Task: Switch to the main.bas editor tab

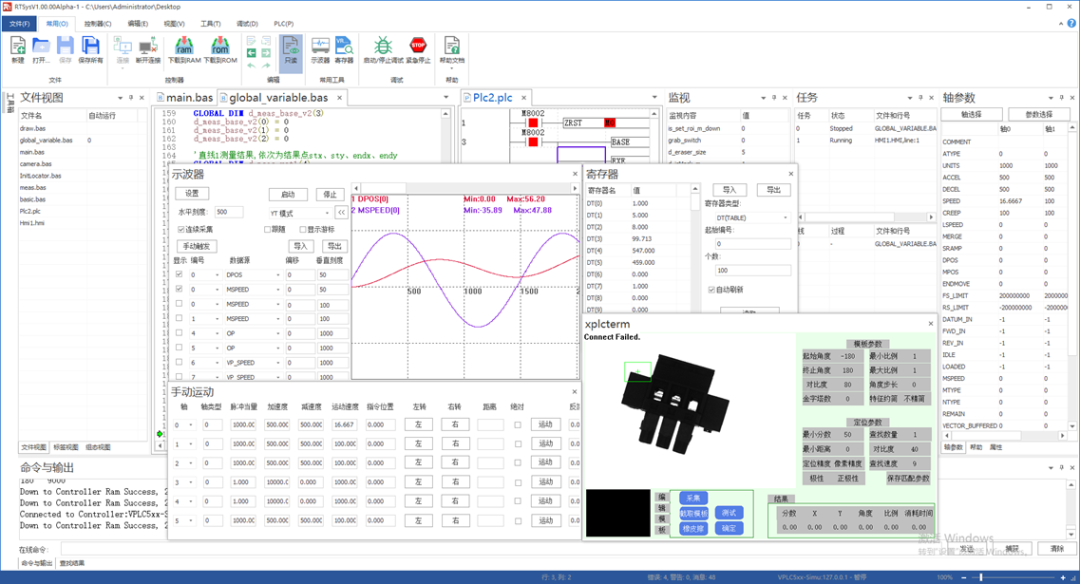Action: click(x=185, y=98)
